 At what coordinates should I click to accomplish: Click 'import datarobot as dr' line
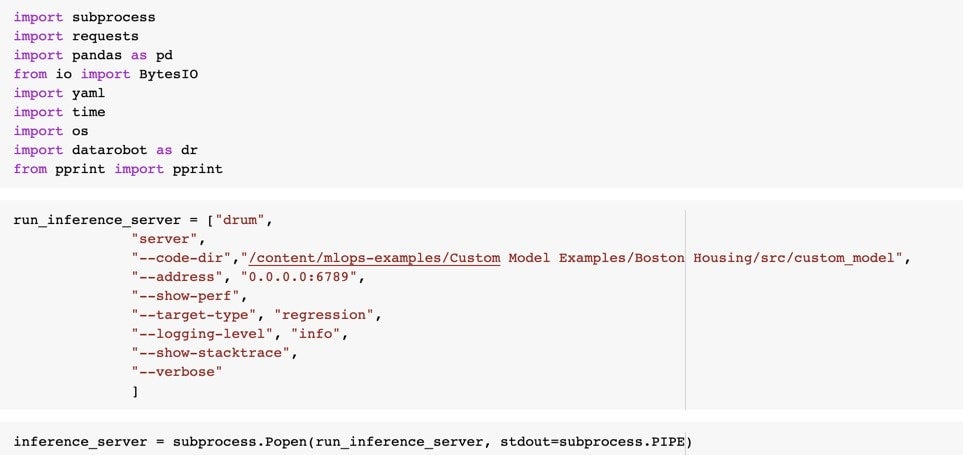[x=106, y=150]
